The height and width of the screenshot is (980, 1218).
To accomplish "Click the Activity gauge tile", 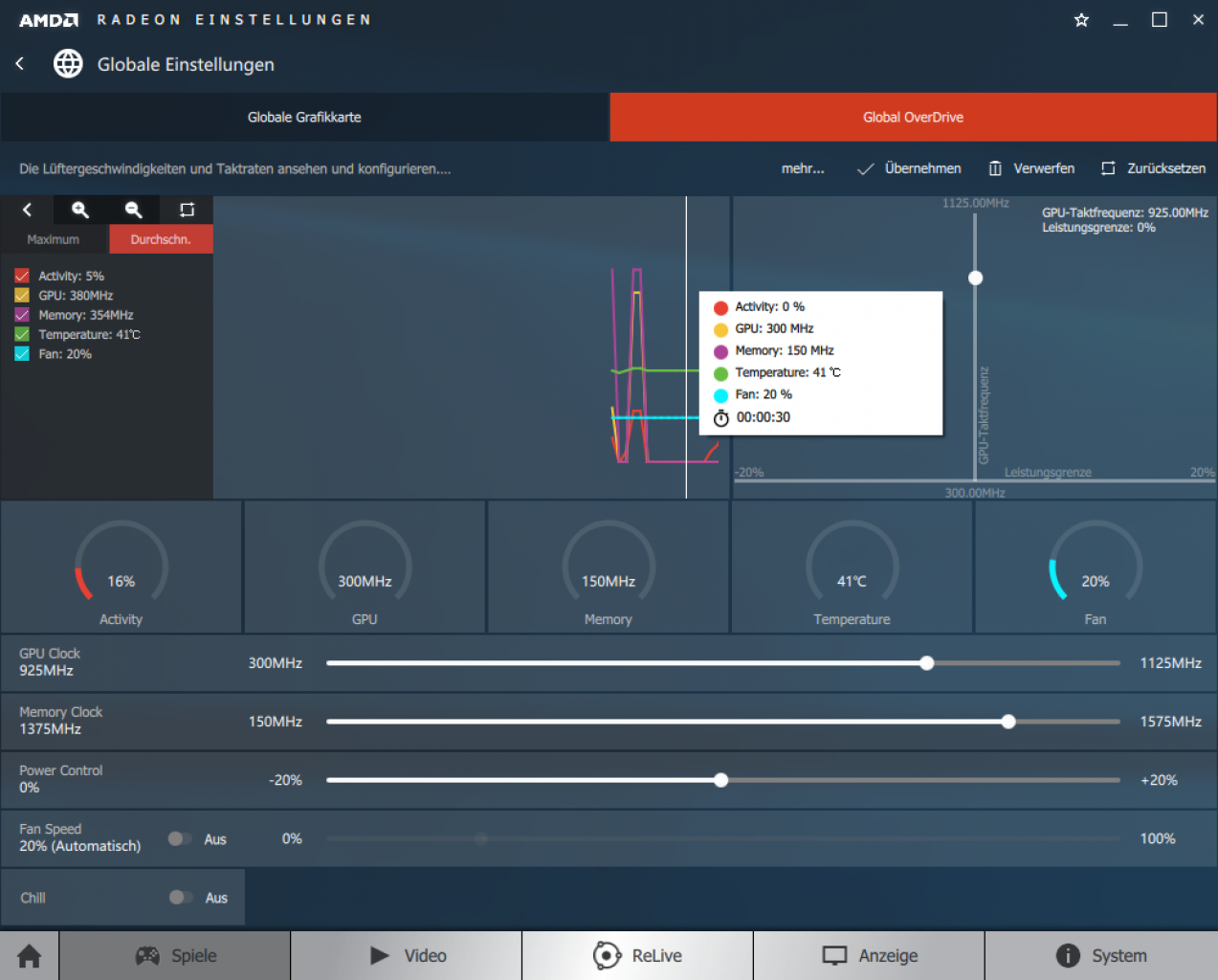I will pyautogui.click(x=122, y=567).
